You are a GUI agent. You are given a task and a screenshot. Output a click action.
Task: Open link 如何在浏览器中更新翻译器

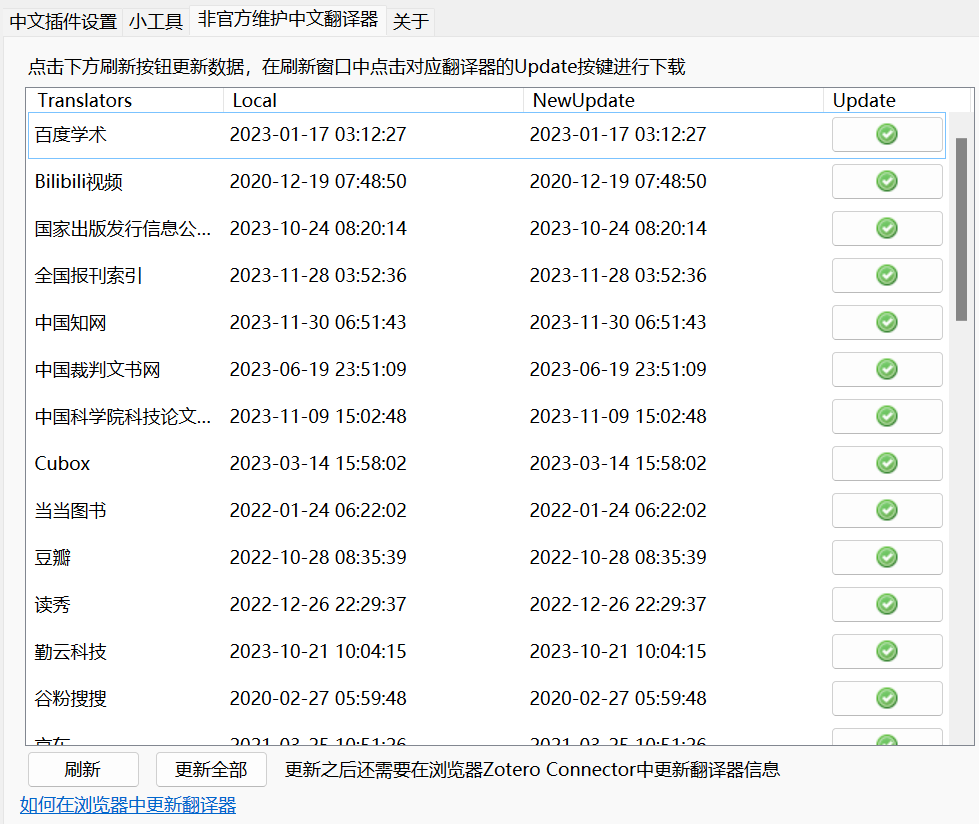pos(128,805)
